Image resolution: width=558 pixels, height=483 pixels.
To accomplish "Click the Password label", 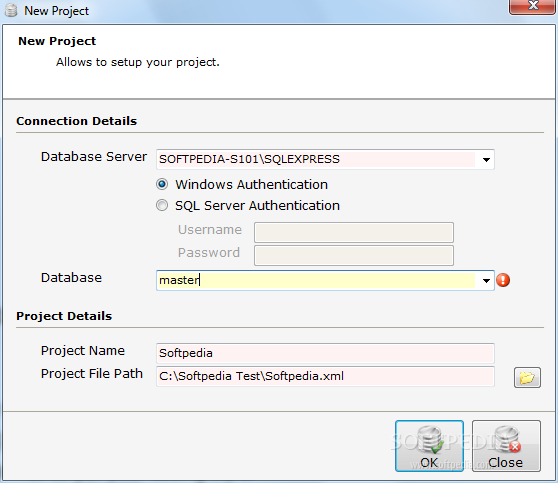I will [209, 252].
